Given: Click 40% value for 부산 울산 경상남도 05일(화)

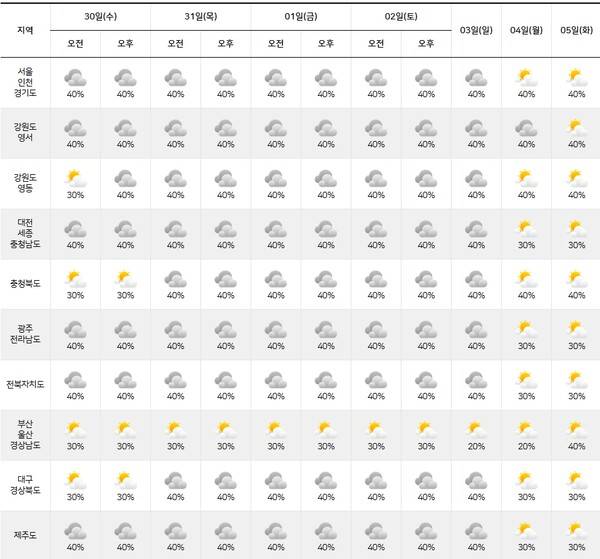Looking at the screenshot, I should 576,447.
